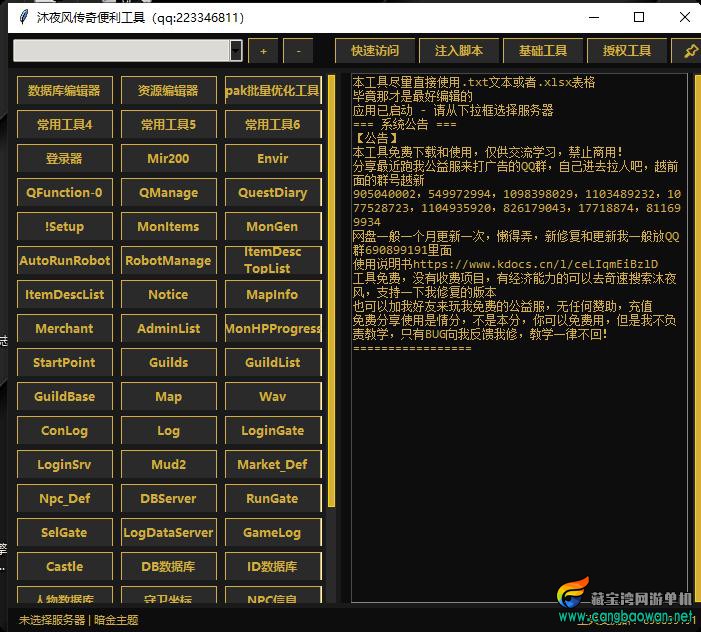This screenshot has height=632, width=701.
Task: Launch the 数据库编辑器 tool
Action: (x=64, y=91)
